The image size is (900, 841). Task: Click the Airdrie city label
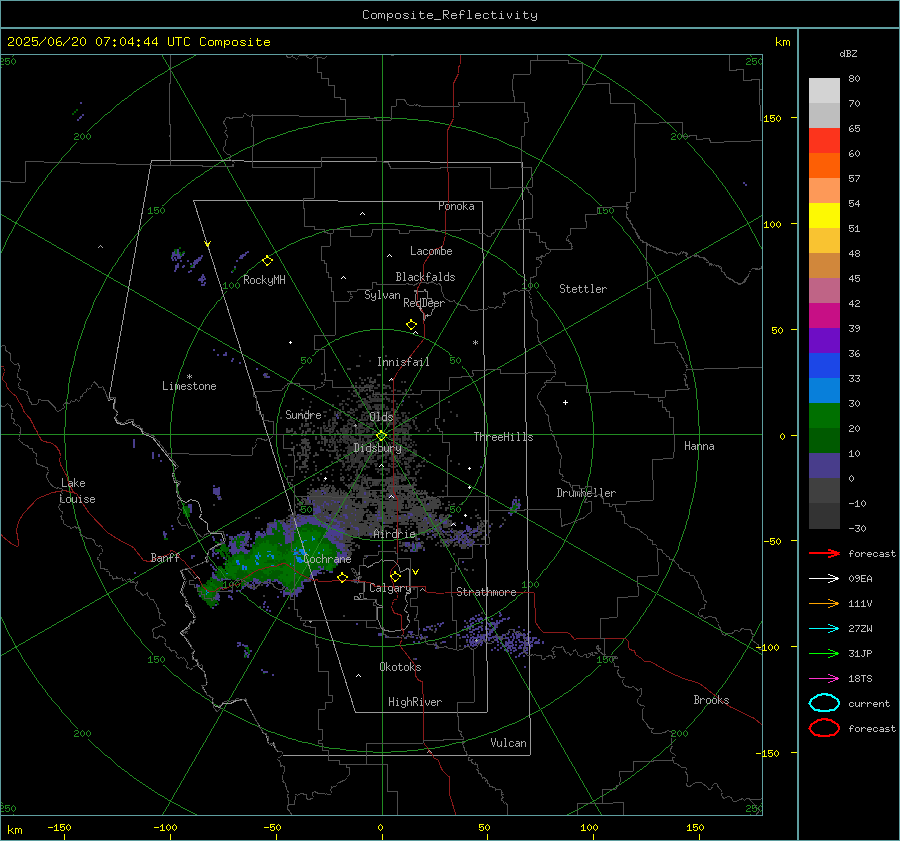394,534
